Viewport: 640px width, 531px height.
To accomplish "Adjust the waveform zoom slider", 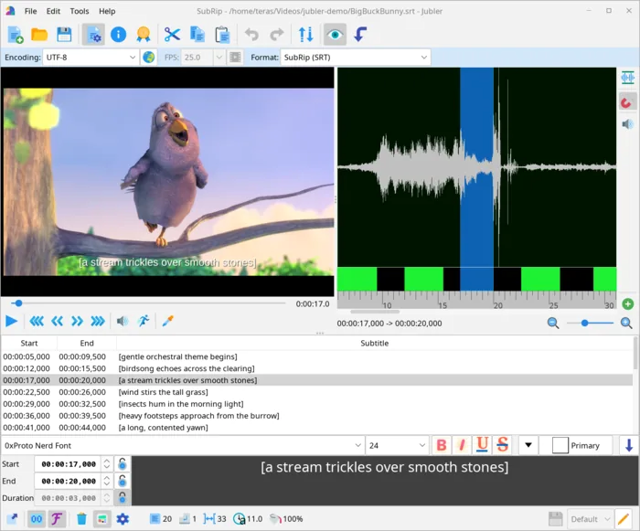I will (585, 323).
